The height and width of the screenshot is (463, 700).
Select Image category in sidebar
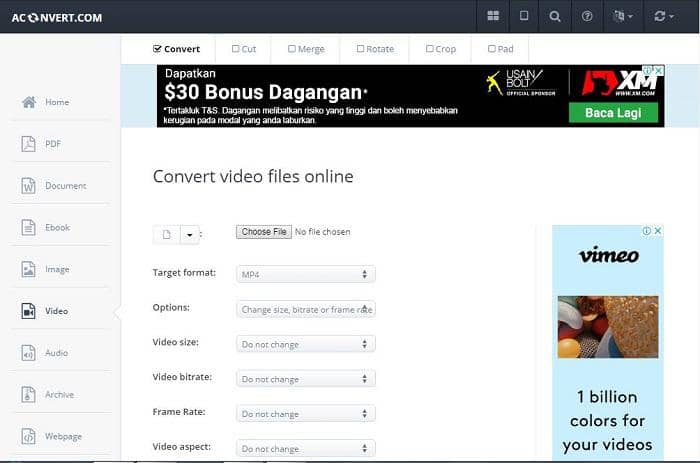coord(56,269)
